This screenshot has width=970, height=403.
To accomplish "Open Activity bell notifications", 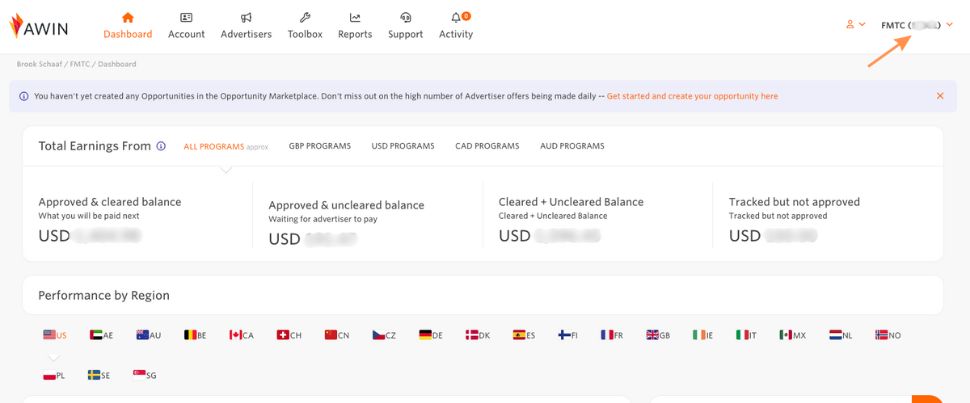I will point(456,18).
